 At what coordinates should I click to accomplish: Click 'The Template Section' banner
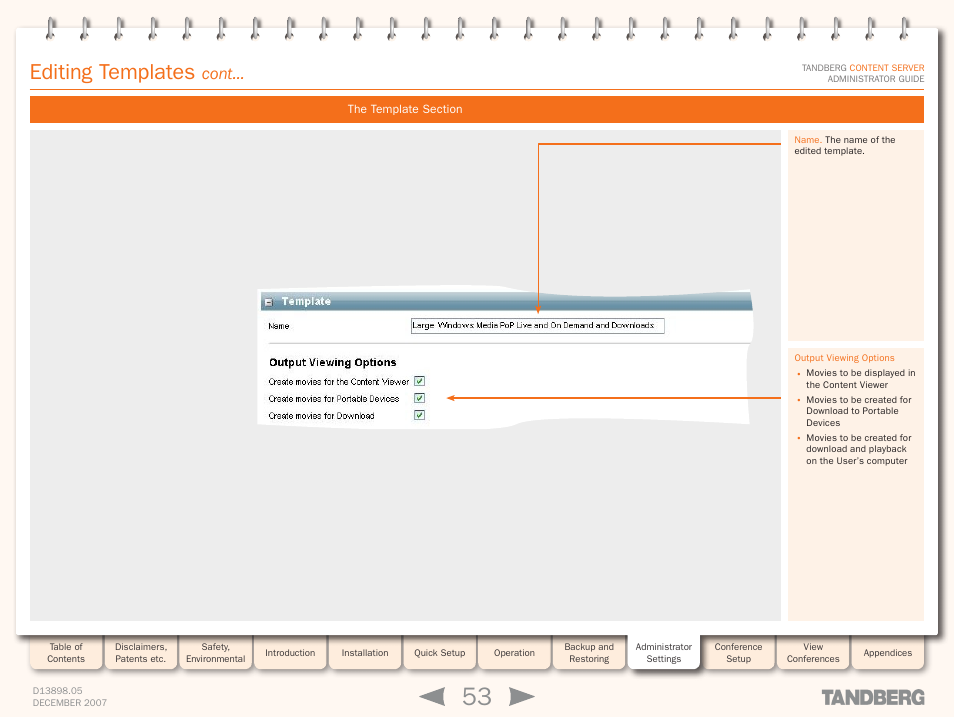[x=477, y=110]
